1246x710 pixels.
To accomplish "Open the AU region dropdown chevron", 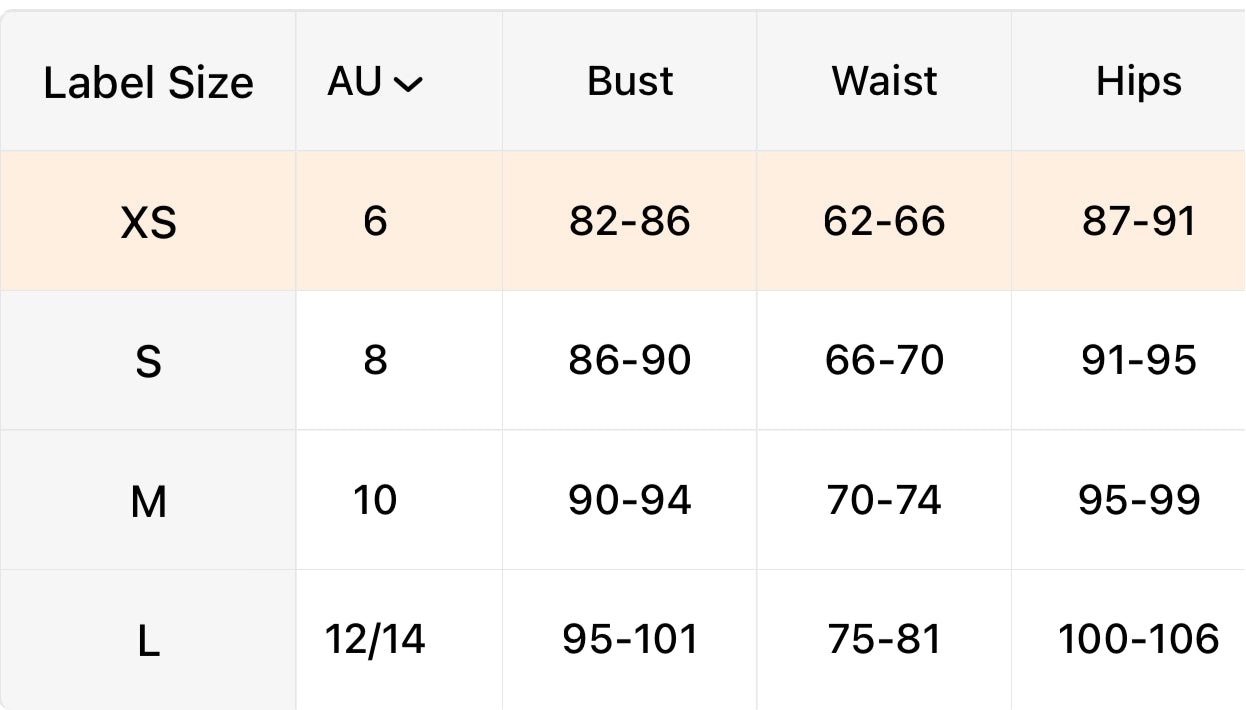I will point(408,85).
